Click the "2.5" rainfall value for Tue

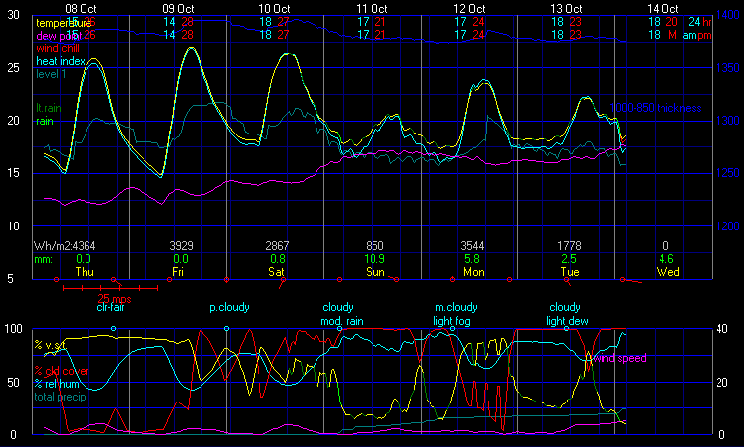point(569,259)
